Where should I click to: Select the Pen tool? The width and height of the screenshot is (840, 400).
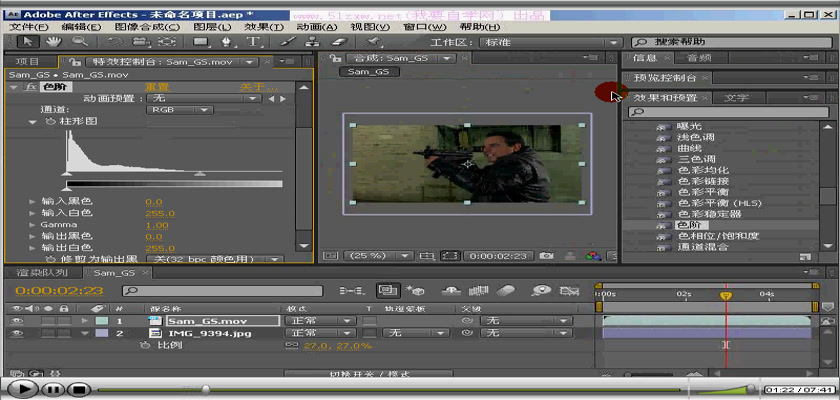point(227,42)
